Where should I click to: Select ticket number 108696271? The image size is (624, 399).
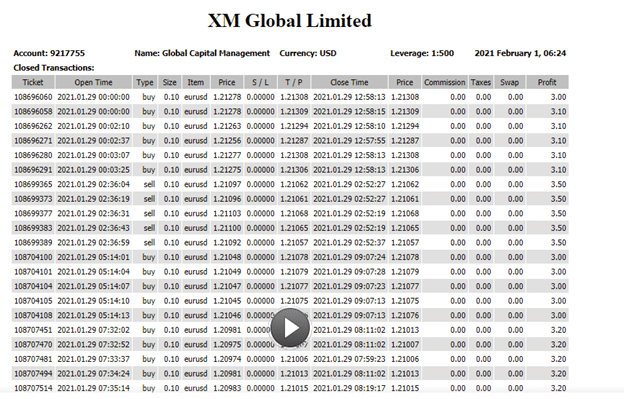33,141
